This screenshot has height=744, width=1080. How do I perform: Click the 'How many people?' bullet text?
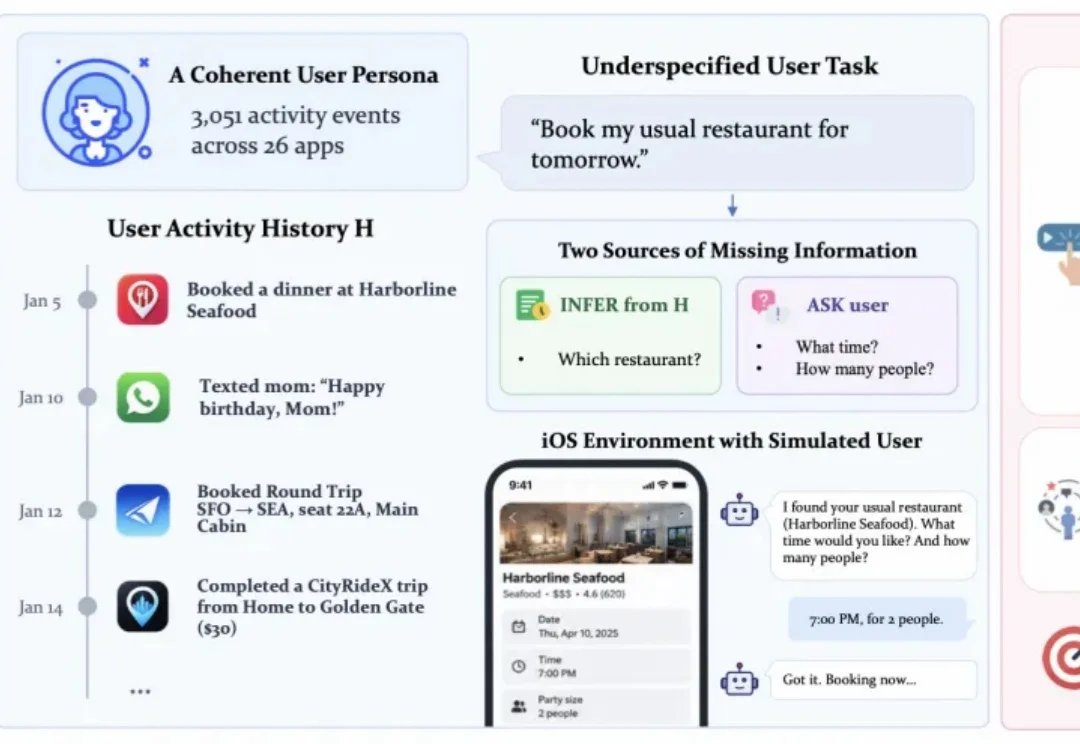coord(865,369)
